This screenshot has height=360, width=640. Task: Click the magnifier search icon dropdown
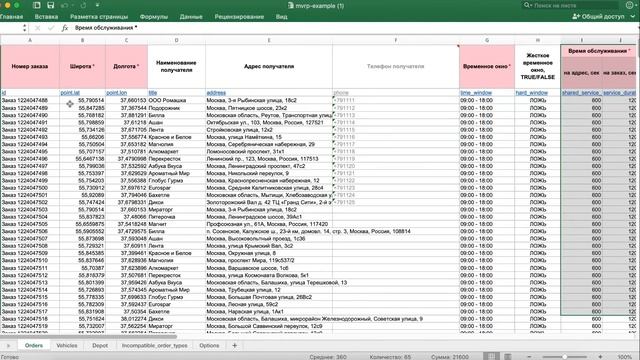pyautogui.click(x=527, y=5)
